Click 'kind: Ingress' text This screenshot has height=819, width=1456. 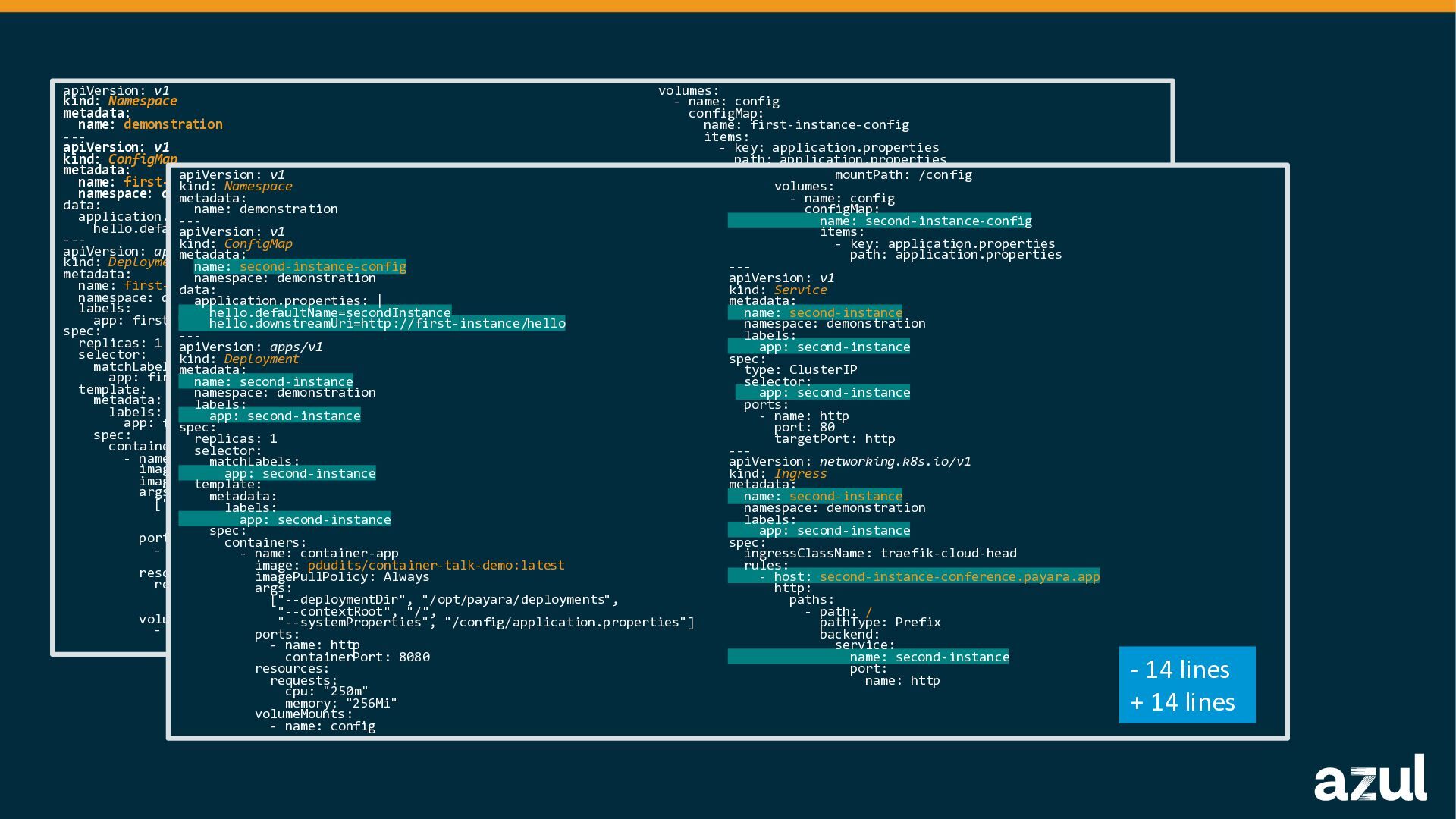click(777, 473)
